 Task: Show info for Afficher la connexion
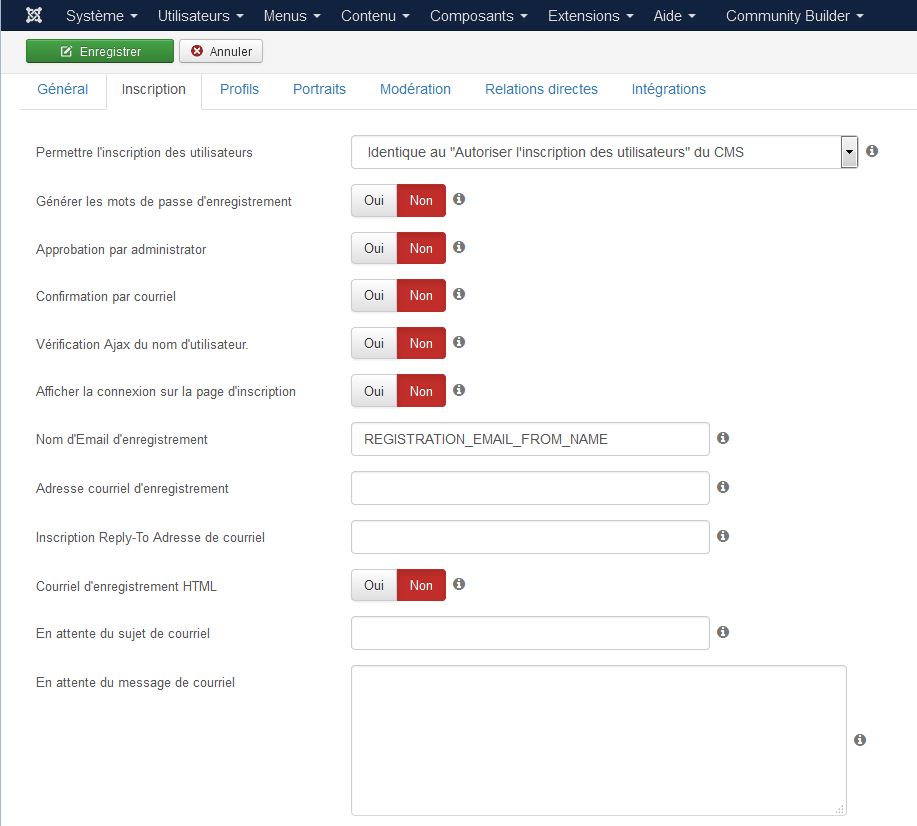click(x=459, y=390)
